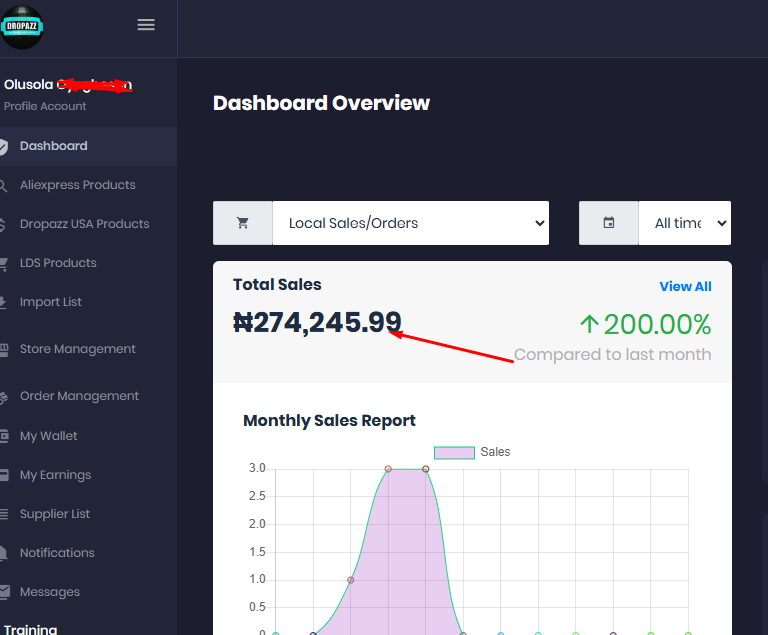Open the All time date range dropdown
The image size is (768, 635).
(x=684, y=223)
